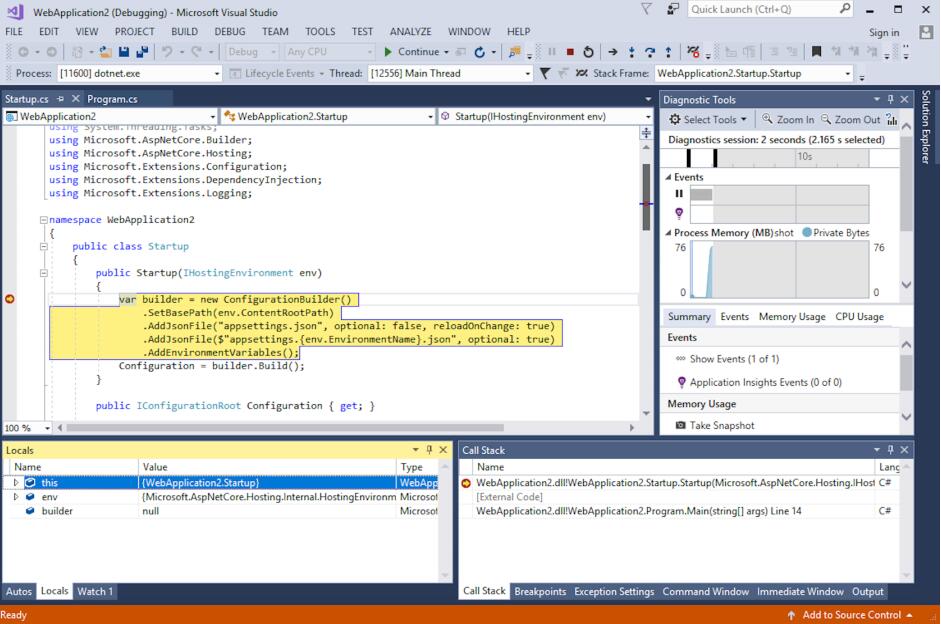Click the feedback icon in the title bar
Viewport: 941px width, 624px height.
pyautogui.click(x=671, y=9)
